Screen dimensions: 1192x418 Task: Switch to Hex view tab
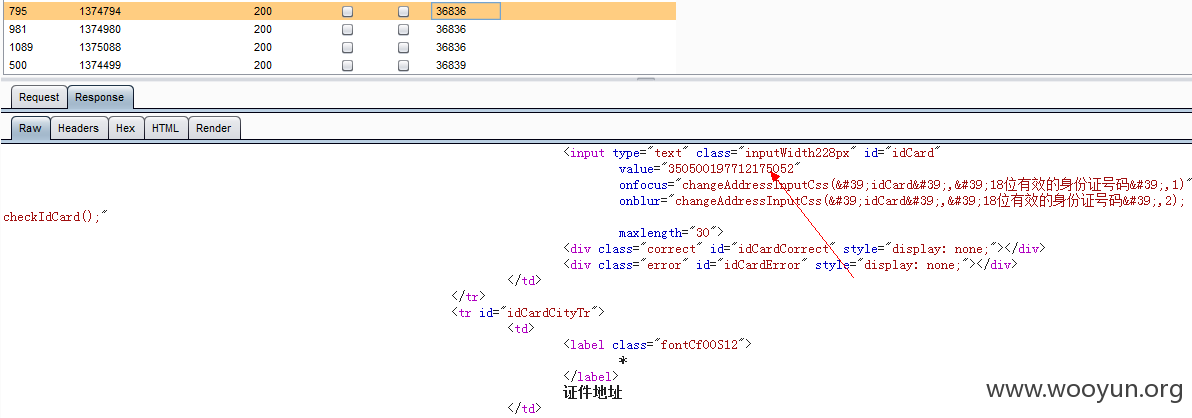click(x=125, y=128)
